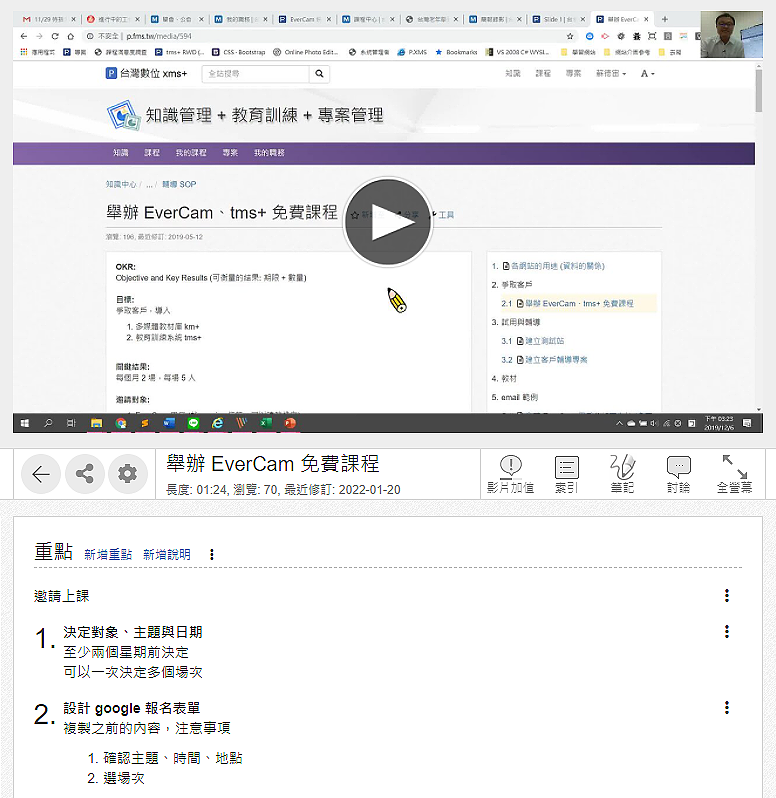Open the more menu beside 新增說明

pyautogui.click(x=211, y=554)
